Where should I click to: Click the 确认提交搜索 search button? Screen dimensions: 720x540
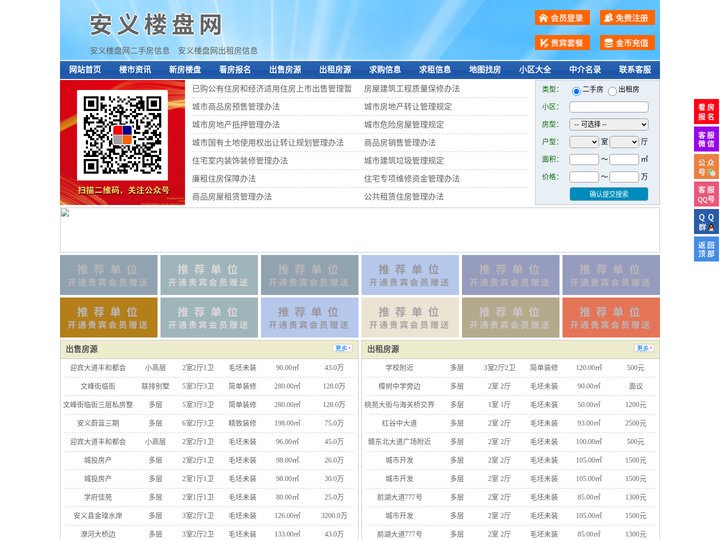(609, 194)
